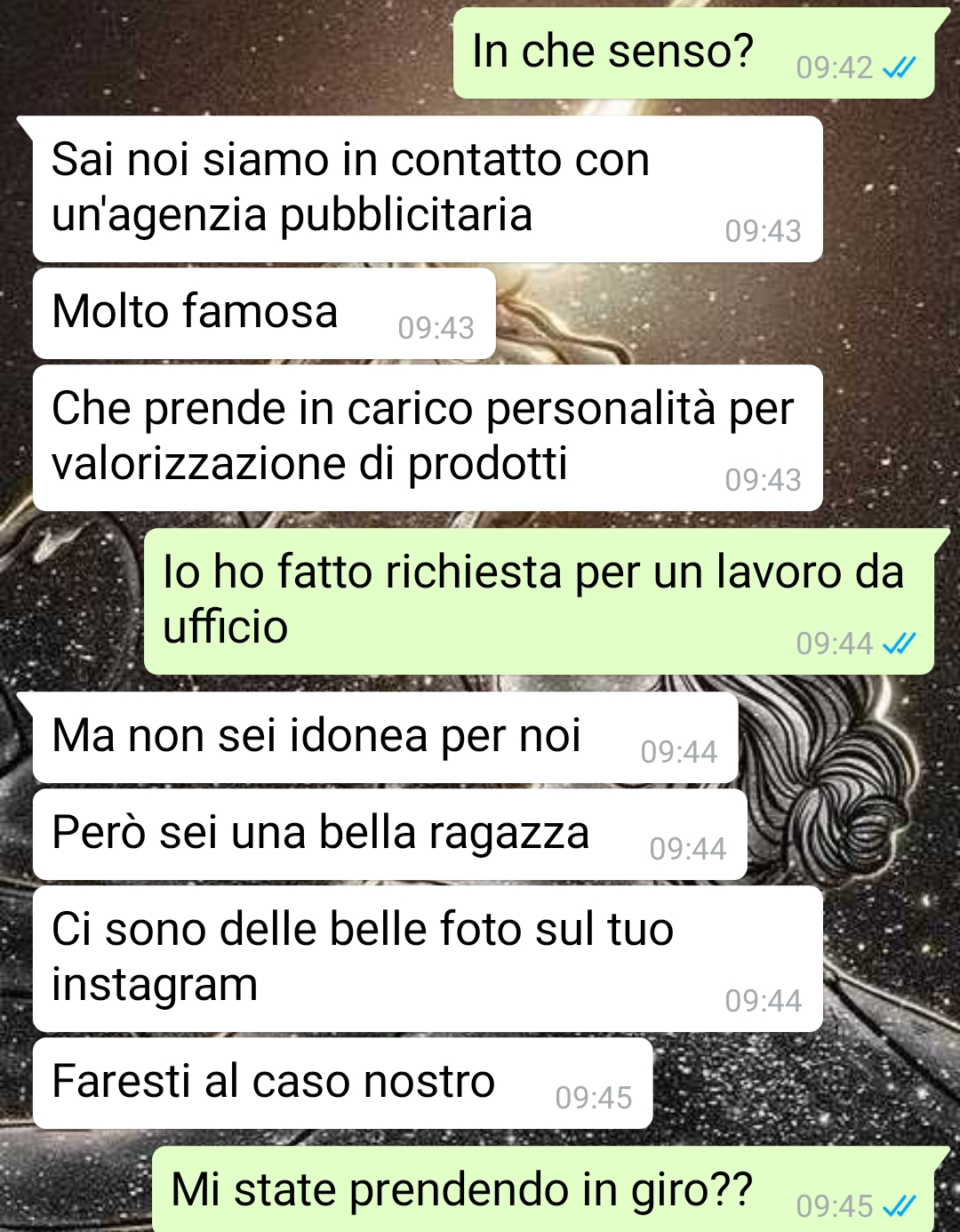Tap the read ticks on 'lavoro da ufficio' message
Image resolution: width=960 pixels, height=1232 pixels.
coord(900,644)
